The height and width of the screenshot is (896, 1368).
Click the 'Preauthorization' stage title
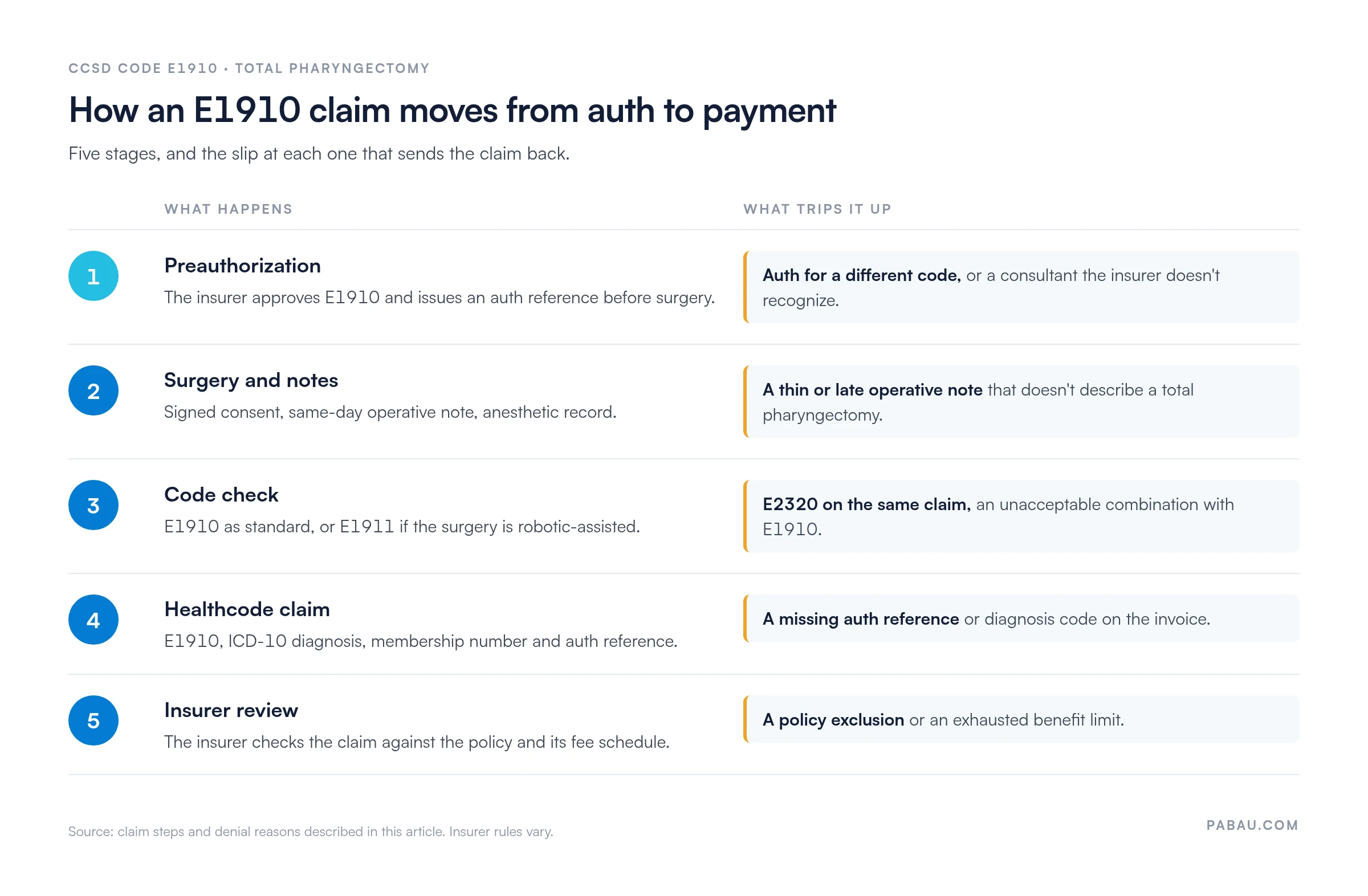pyautogui.click(x=243, y=266)
